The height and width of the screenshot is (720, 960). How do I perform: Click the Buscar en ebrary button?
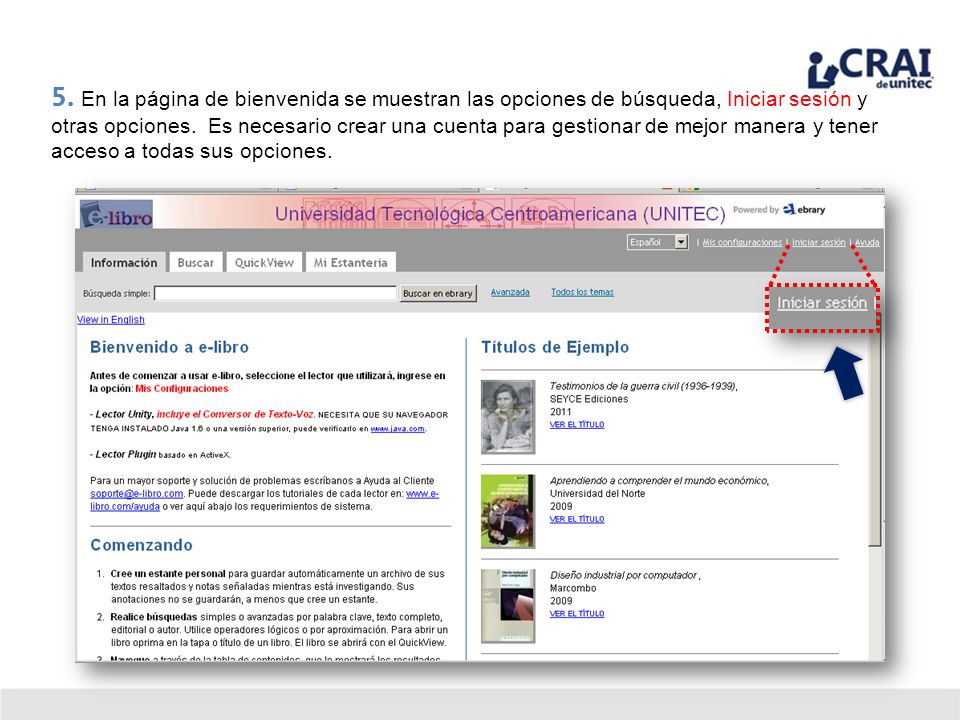click(438, 293)
